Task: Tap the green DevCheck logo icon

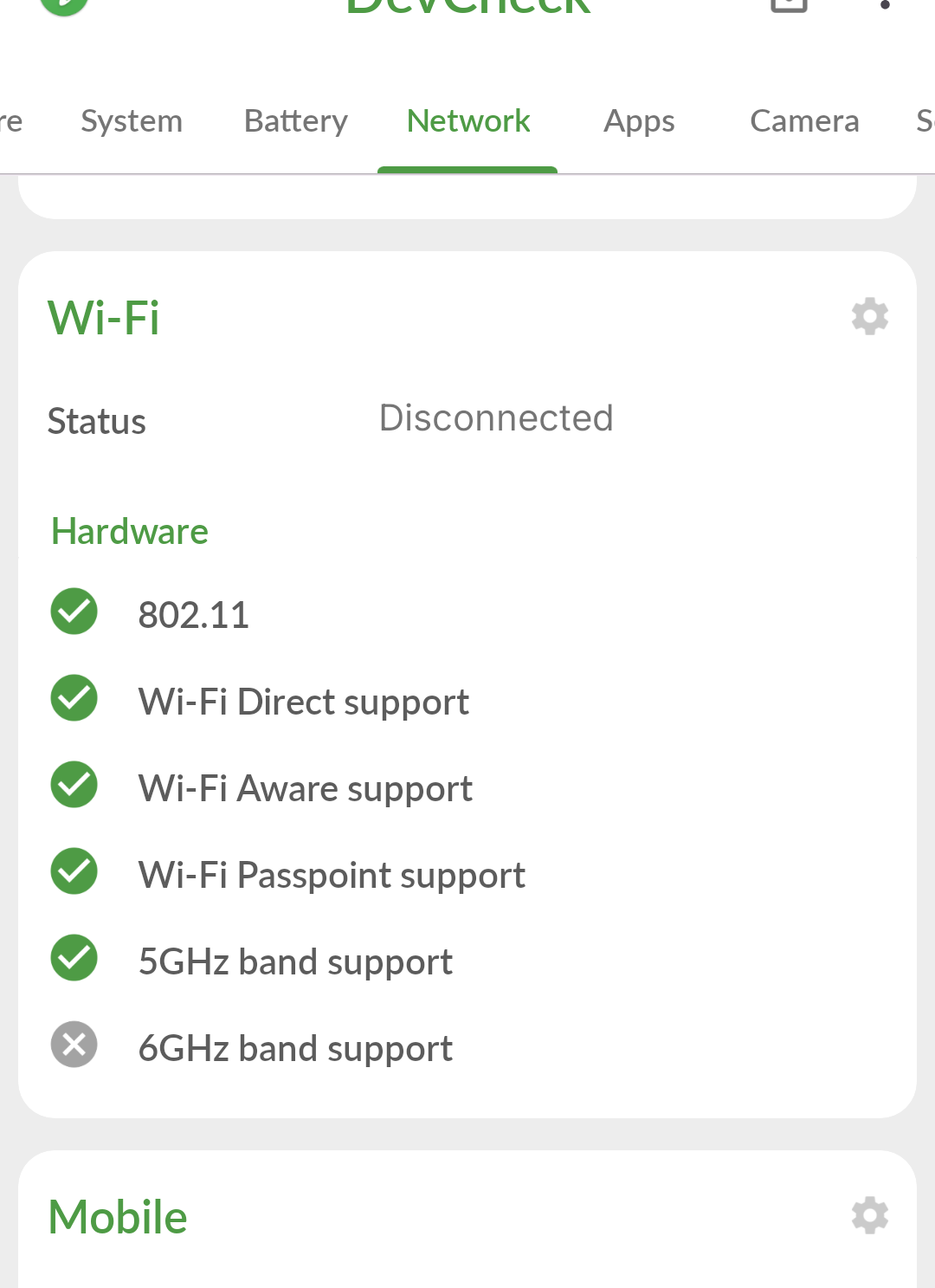Action: click(64, 4)
